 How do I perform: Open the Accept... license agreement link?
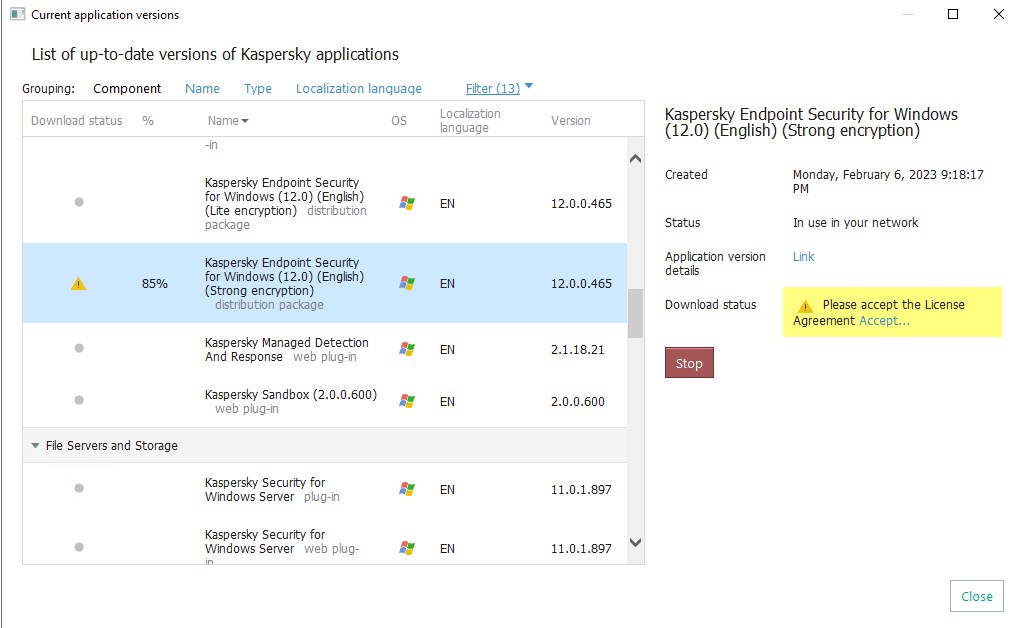884,321
